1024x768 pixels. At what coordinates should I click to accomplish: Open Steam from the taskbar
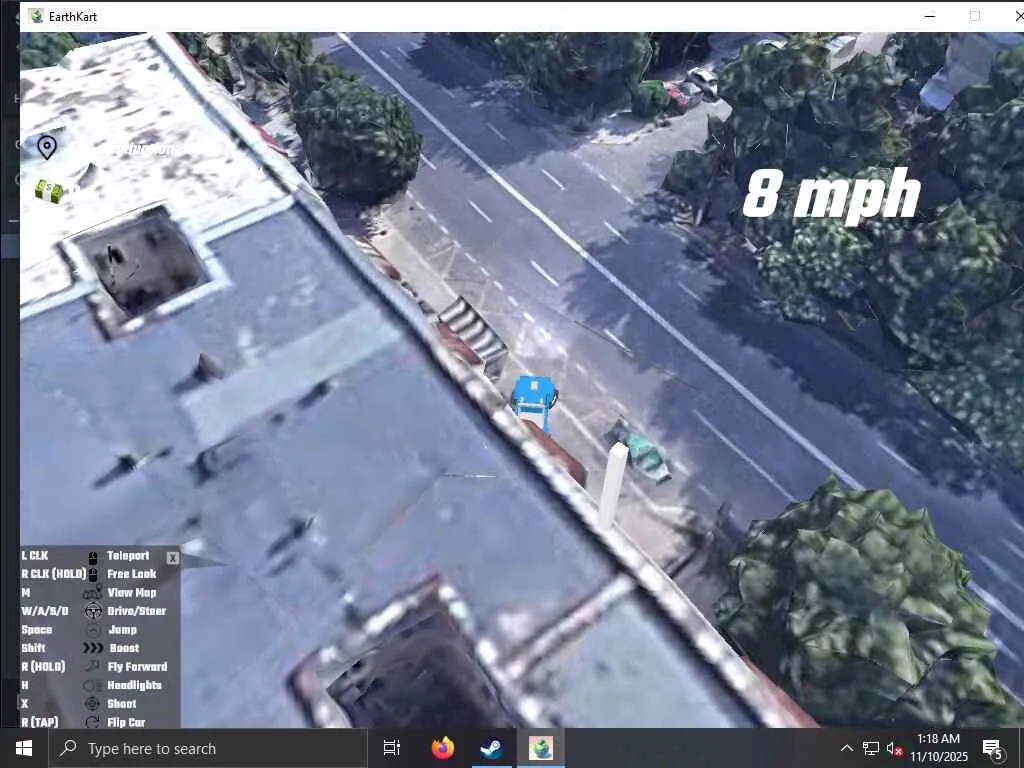(491, 748)
